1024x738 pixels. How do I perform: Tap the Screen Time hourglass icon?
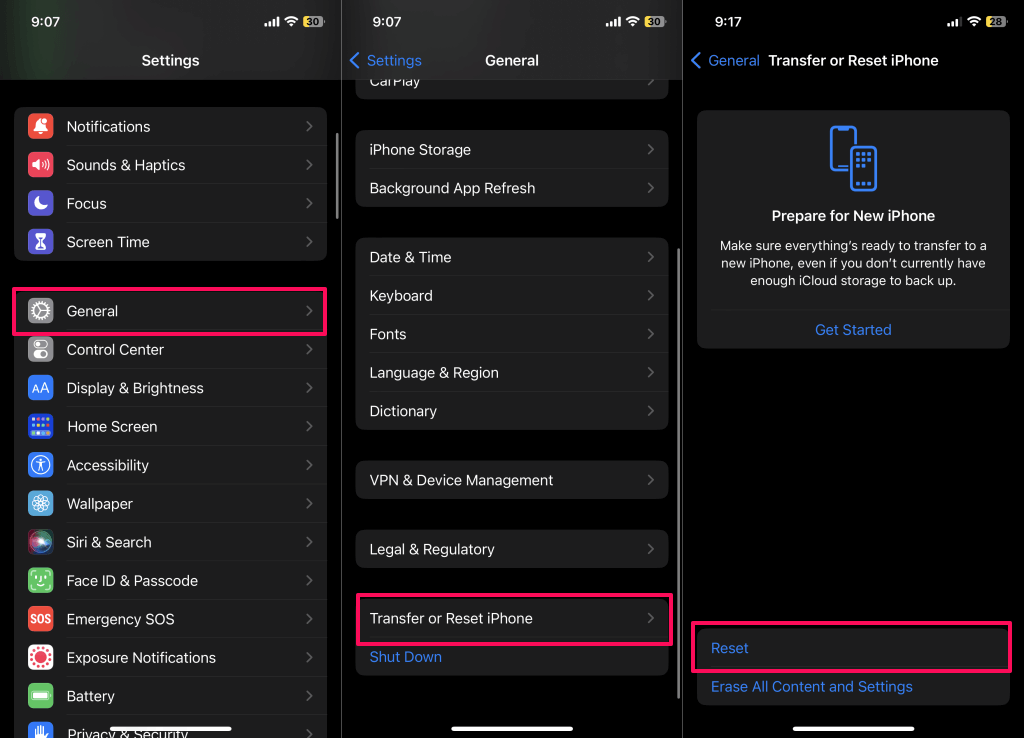41,242
